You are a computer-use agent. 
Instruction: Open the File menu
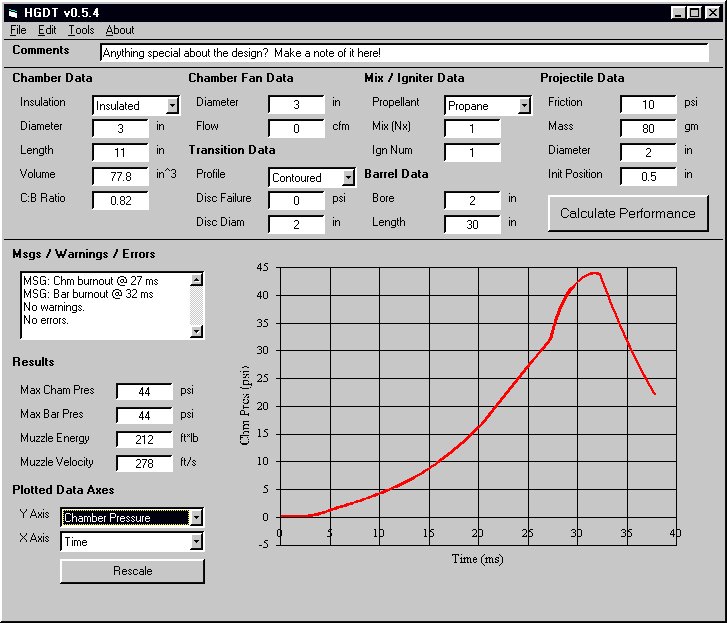pyautogui.click(x=18, y=30)
